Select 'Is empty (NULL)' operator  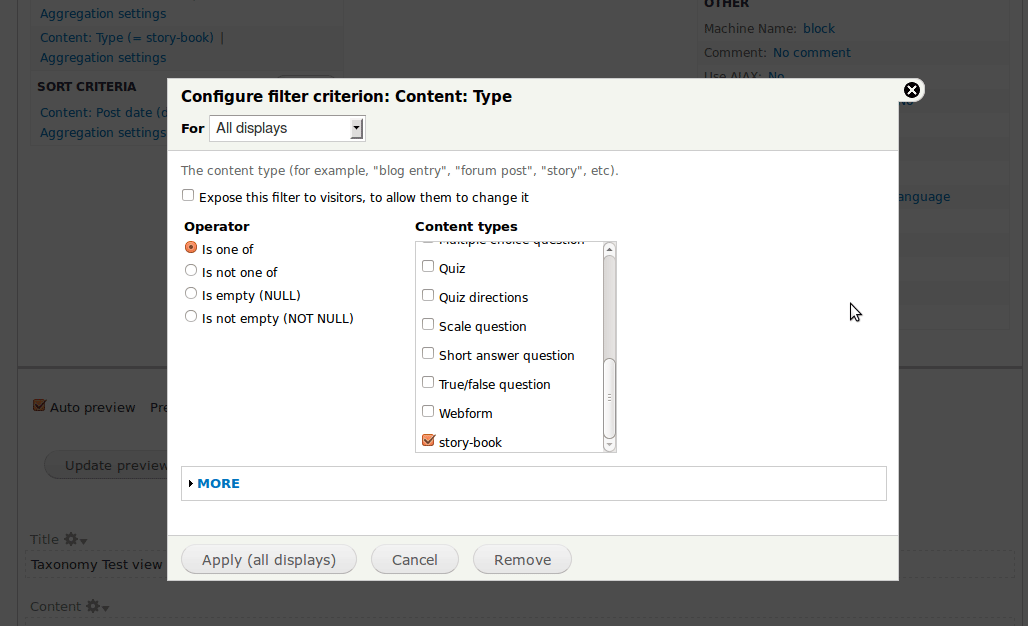tap(191, 294)
